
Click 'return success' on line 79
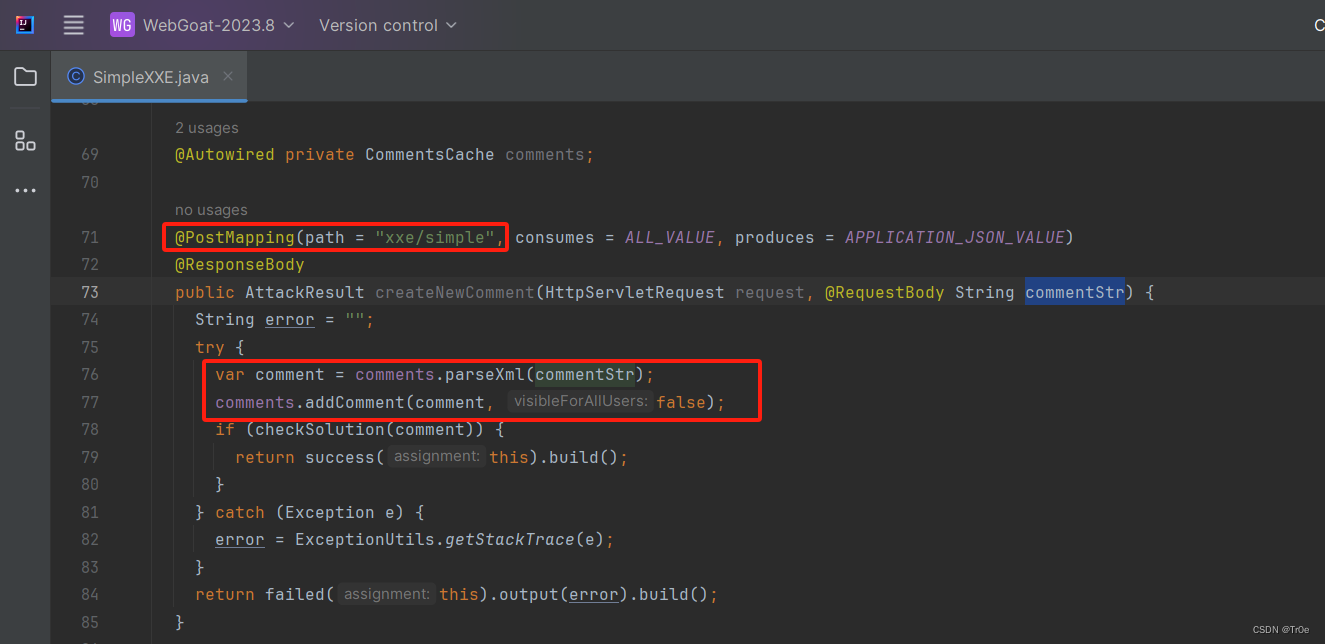click(305, 457)
